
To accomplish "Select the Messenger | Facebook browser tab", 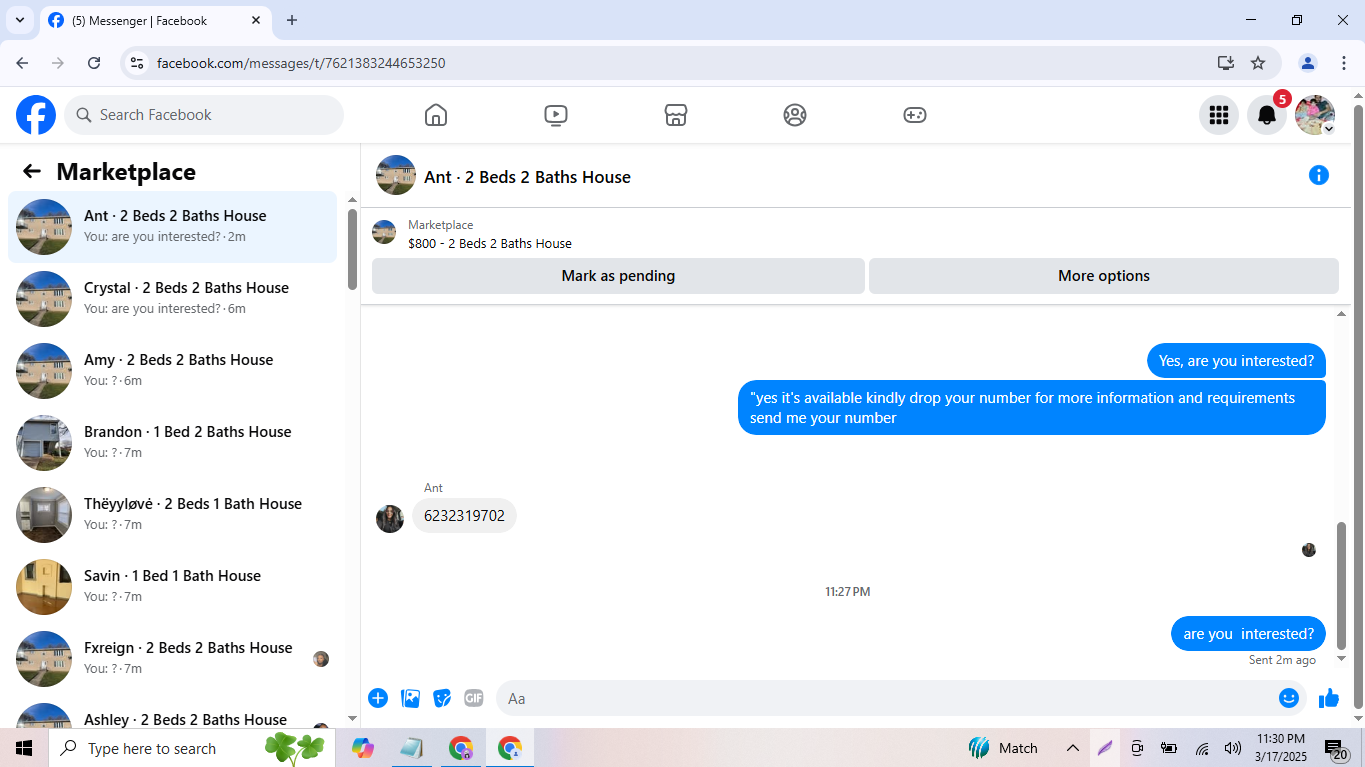I will tap(155, 20).
